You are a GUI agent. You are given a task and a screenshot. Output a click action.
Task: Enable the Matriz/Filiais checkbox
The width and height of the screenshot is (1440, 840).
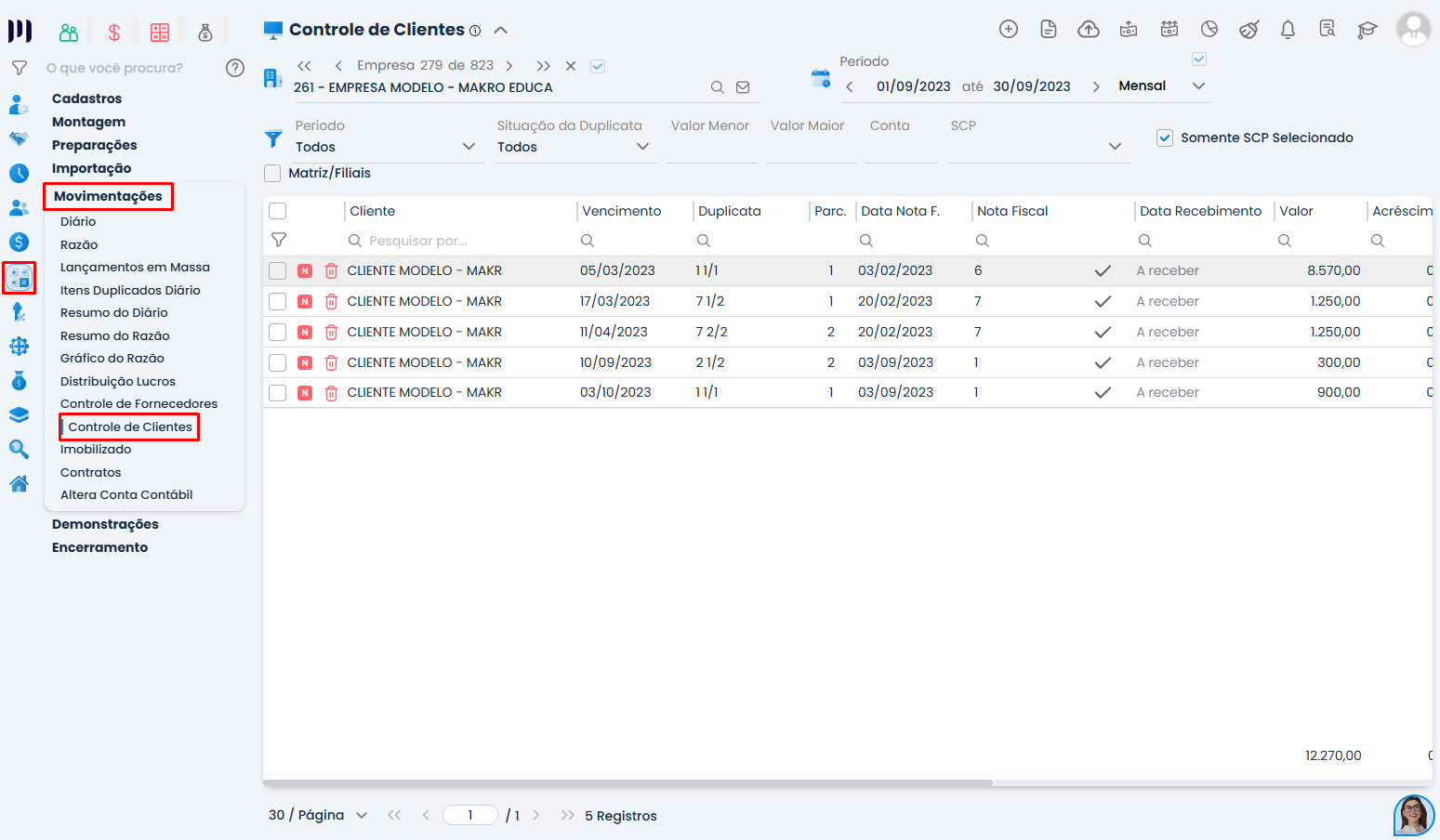(272, 173)
